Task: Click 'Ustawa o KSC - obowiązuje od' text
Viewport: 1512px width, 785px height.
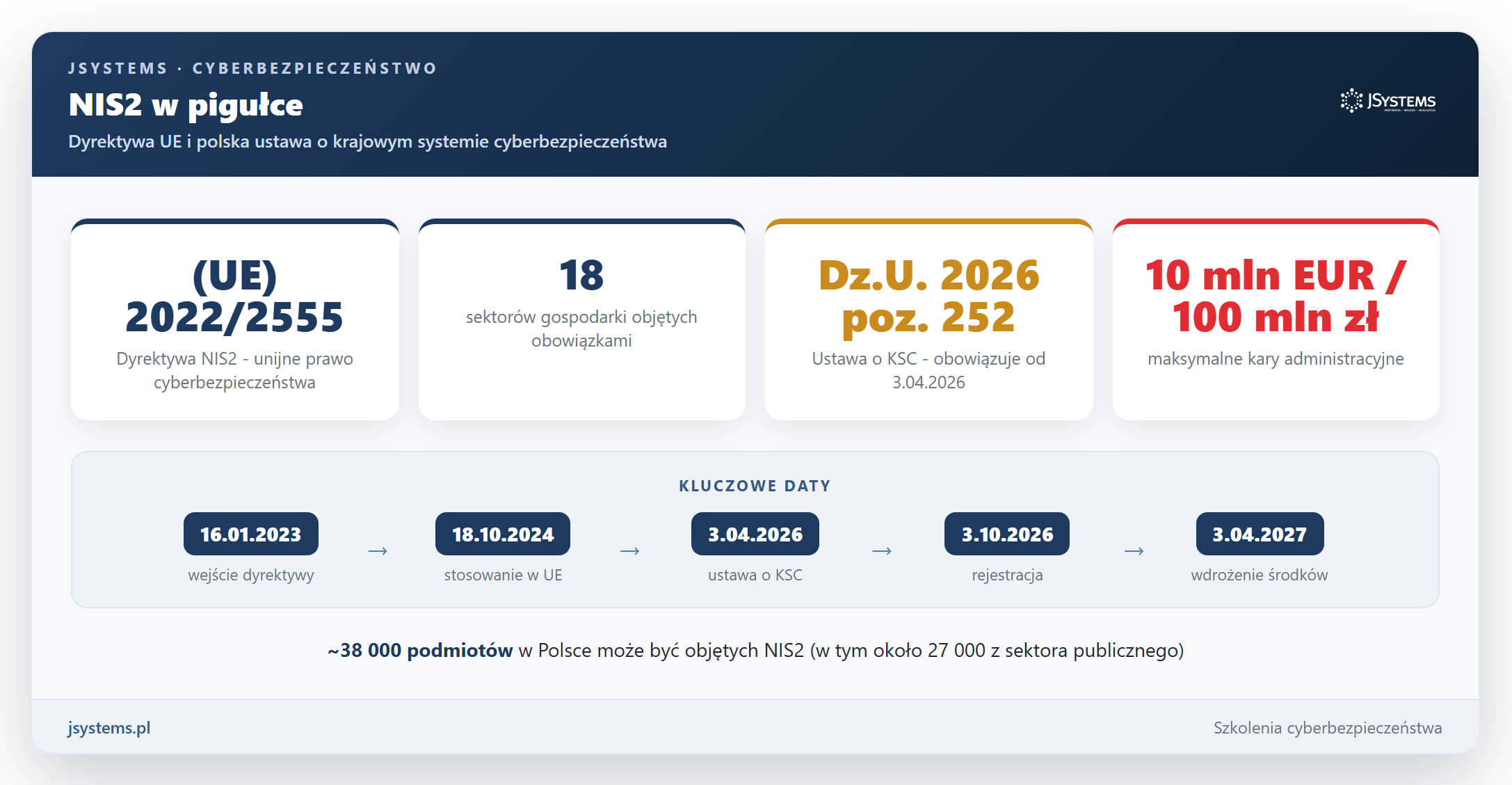Action: pos(928,370)
